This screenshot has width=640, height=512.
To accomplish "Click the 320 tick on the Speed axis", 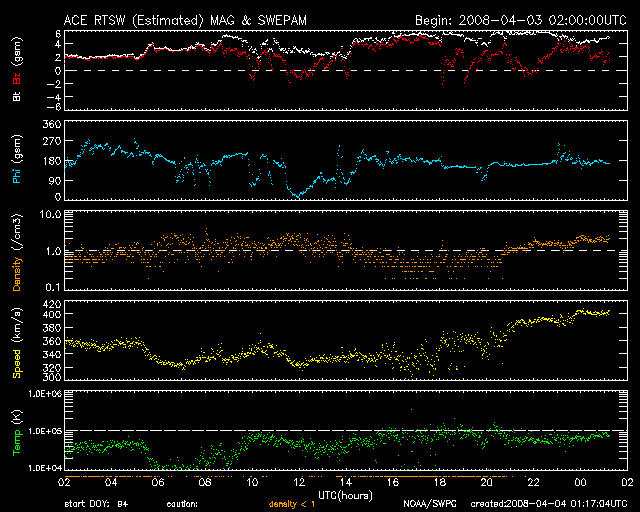I will pyautogui.click(x=52, y=367).
